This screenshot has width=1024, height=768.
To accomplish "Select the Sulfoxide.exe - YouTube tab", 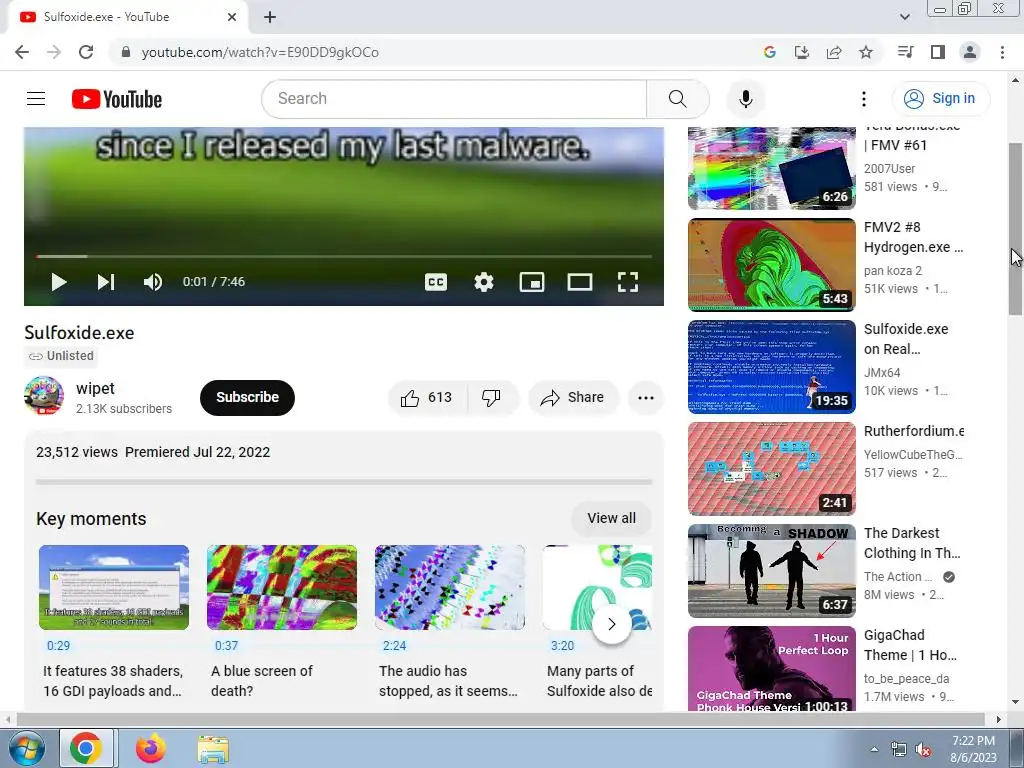I will coord(127,17).
